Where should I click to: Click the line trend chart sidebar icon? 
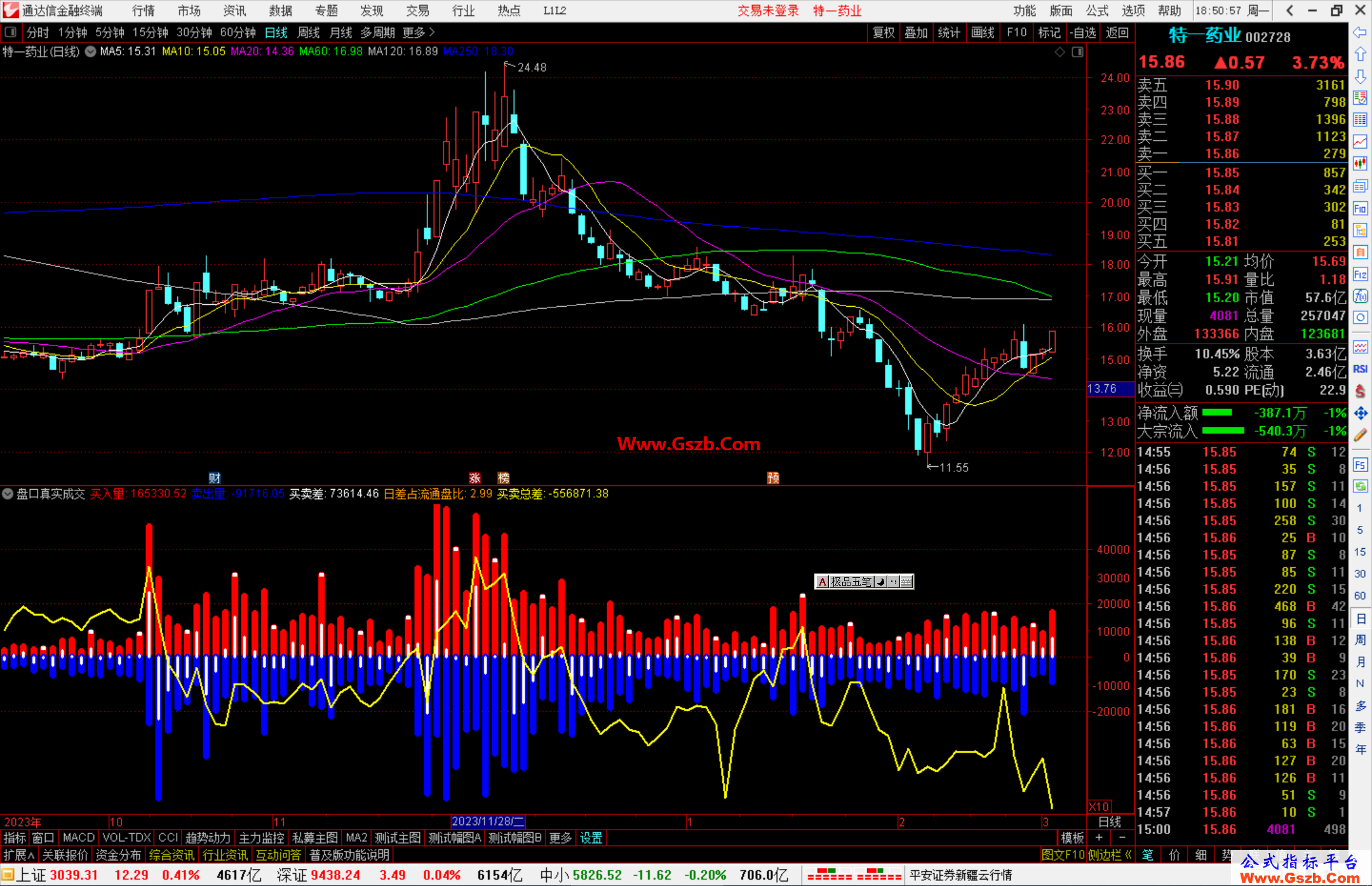[x=1360, y=142]
